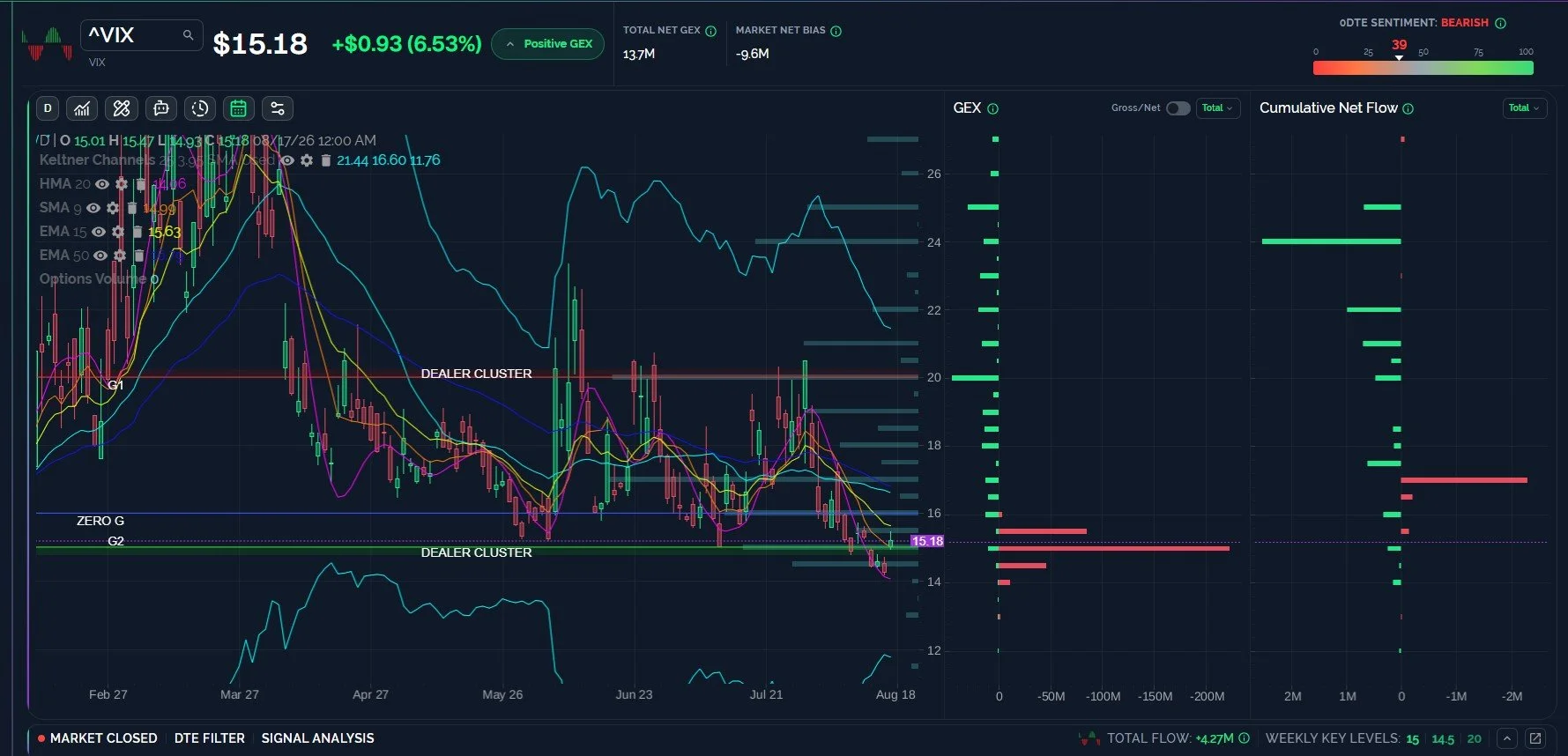Screen dimensions: 1568x756
Task: Toggle the green calendar button
Action: [238, 108]
